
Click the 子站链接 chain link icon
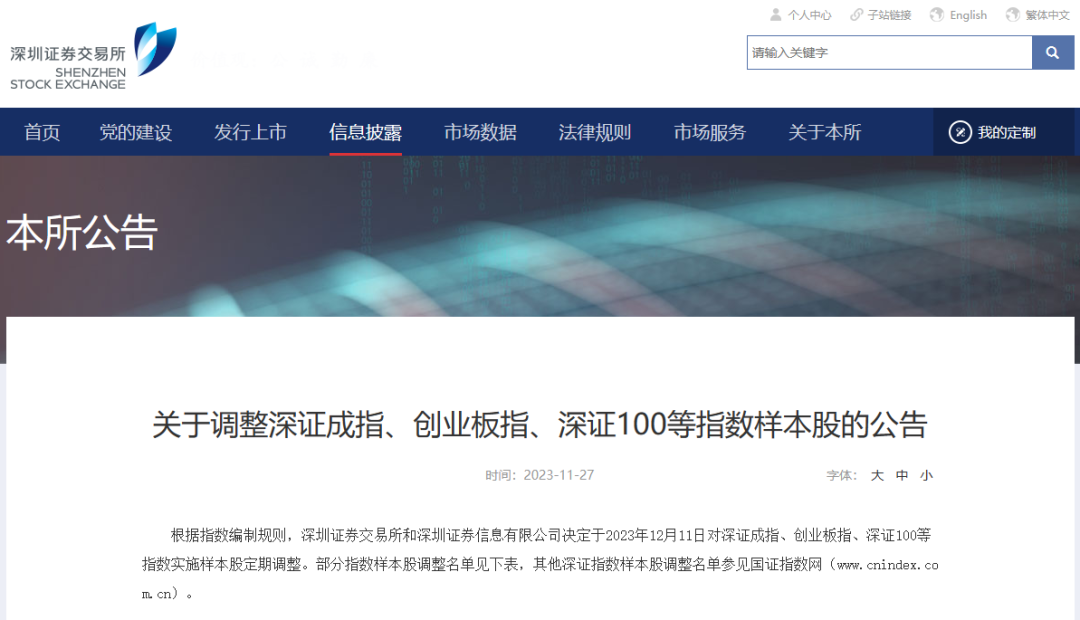click(x=856, y=14)
